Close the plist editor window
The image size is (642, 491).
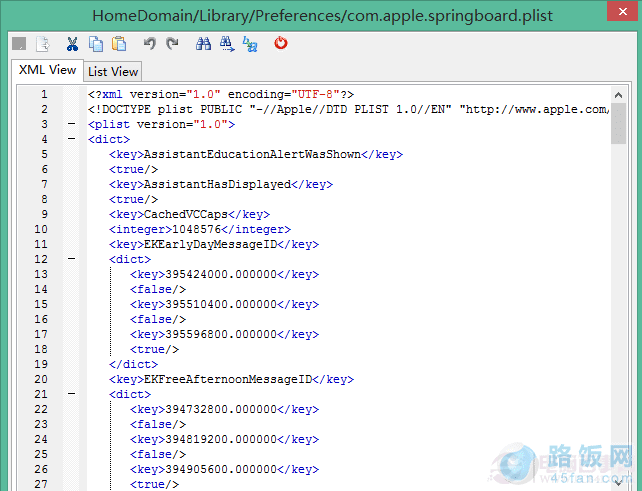(x=622, y=11)
